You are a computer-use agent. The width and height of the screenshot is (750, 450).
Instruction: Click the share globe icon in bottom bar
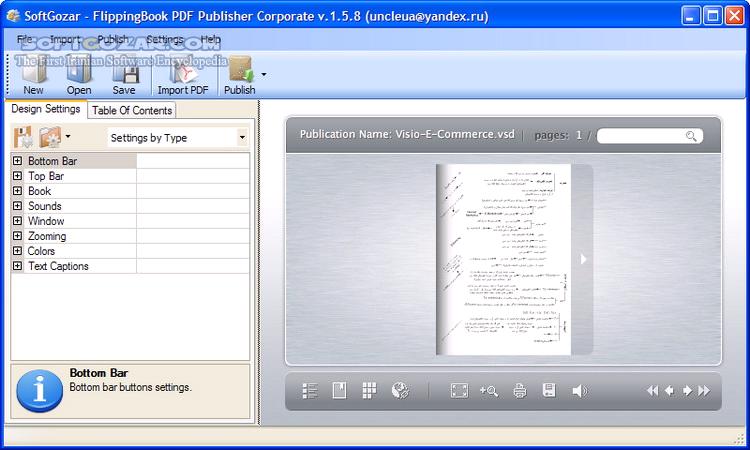tap(400, 391)
